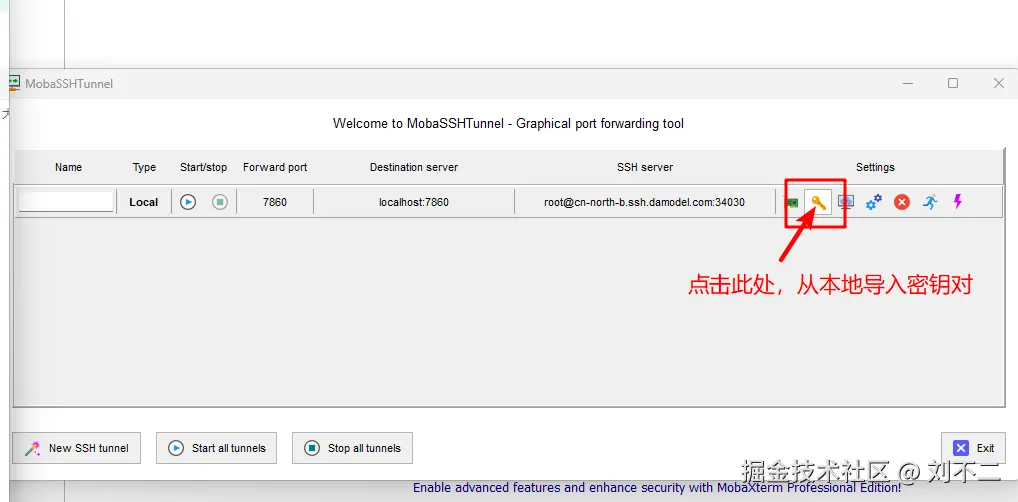Click the orange SSH key icon
Viewport: 1018px width, 502px height.
tap(818, 203)
